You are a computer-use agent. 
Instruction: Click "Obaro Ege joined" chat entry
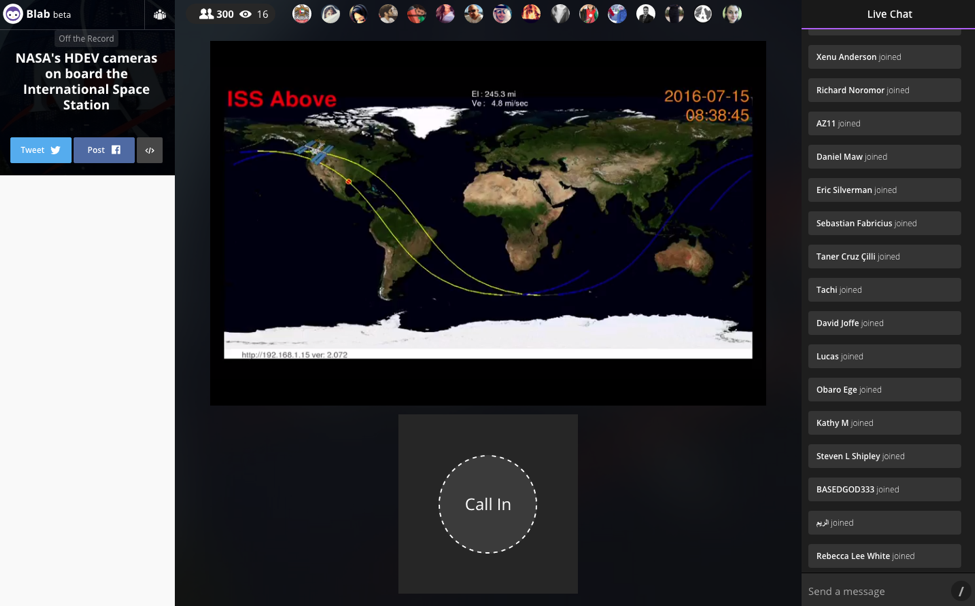tap(884, 389)
